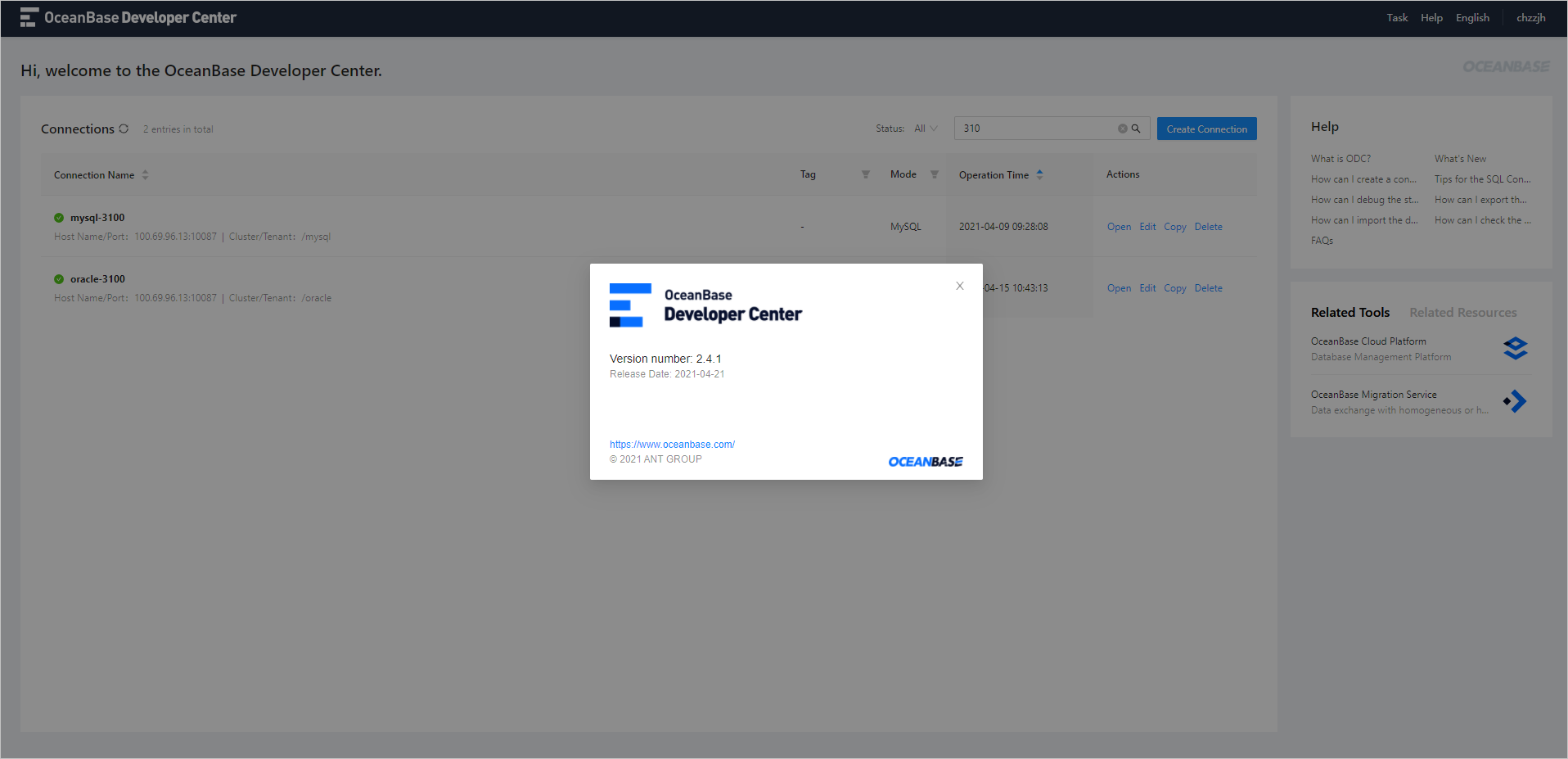Open the Help menu in top bar

tap(1431, 18)
